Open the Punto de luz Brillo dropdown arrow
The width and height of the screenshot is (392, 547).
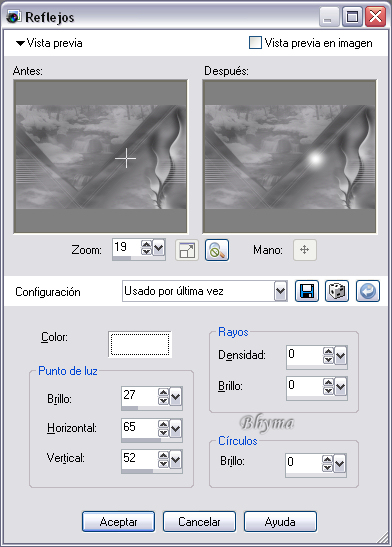point(175,397)
